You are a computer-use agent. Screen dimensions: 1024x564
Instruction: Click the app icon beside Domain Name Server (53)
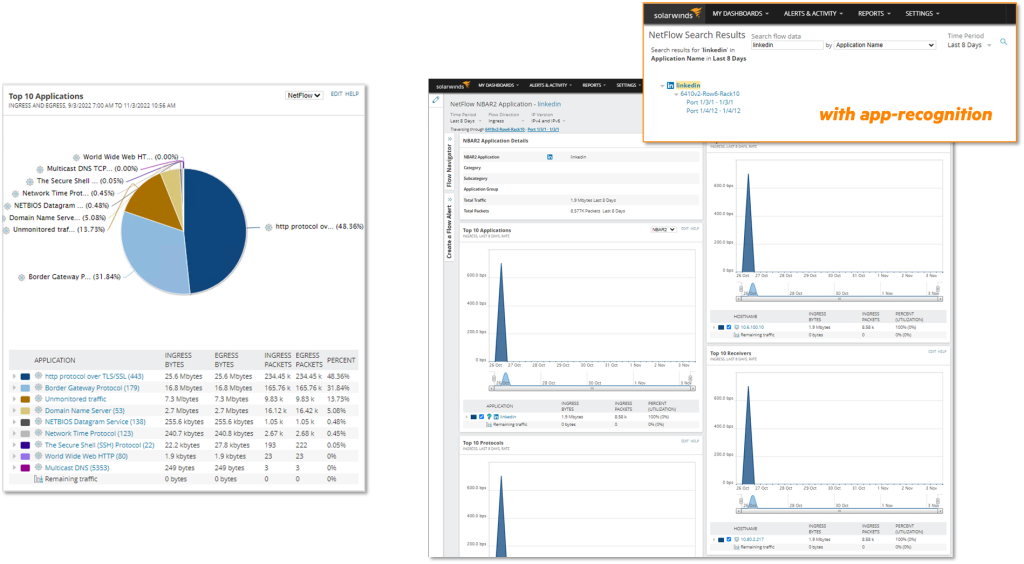tap(39, 410)
